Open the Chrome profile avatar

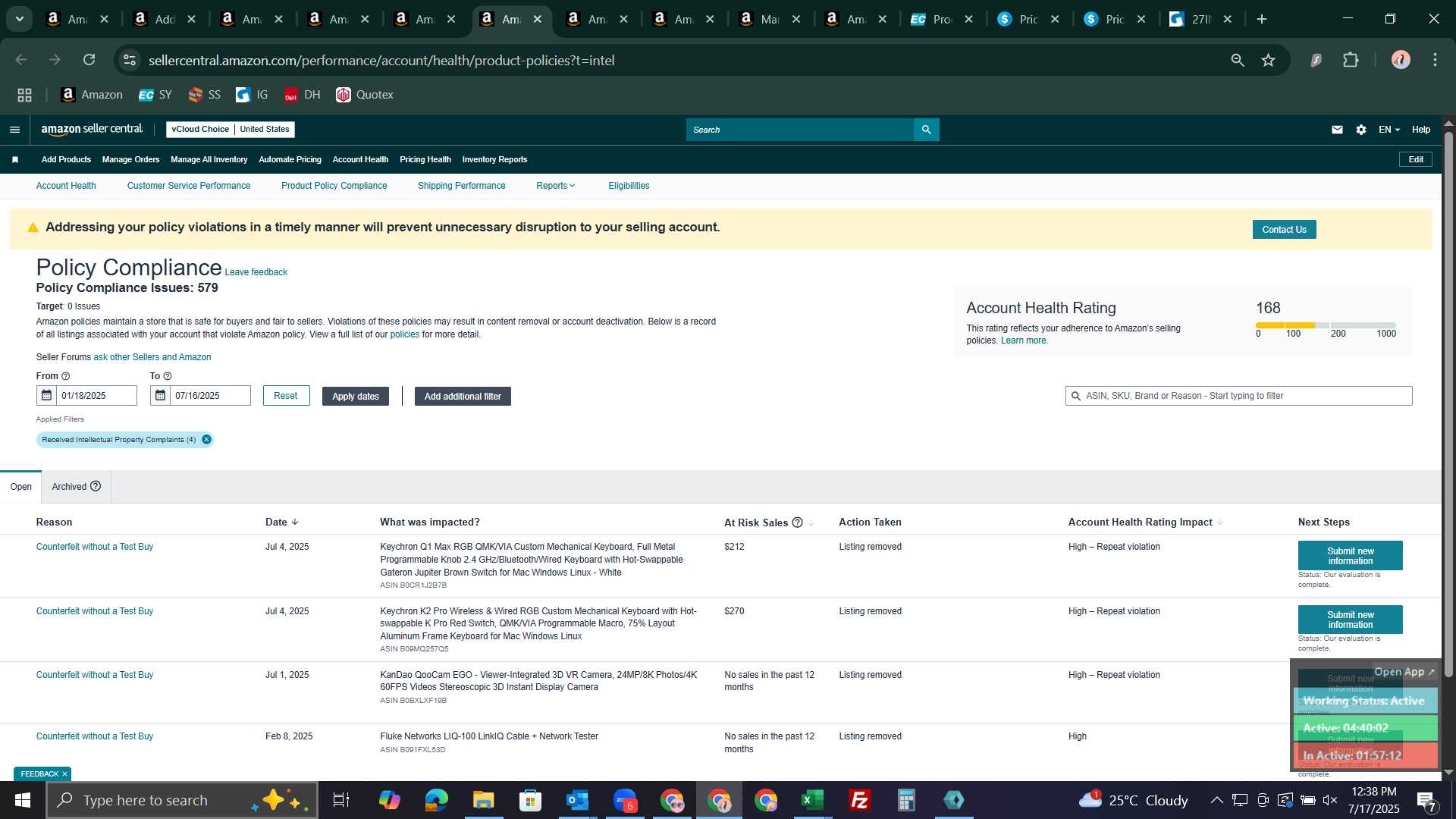pos(1401,60)
